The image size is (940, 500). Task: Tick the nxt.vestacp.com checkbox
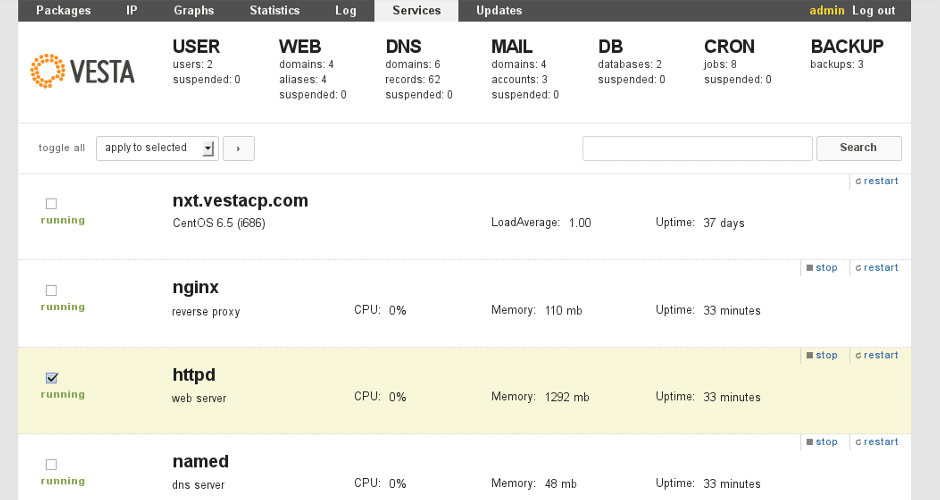tap(52, 204)
